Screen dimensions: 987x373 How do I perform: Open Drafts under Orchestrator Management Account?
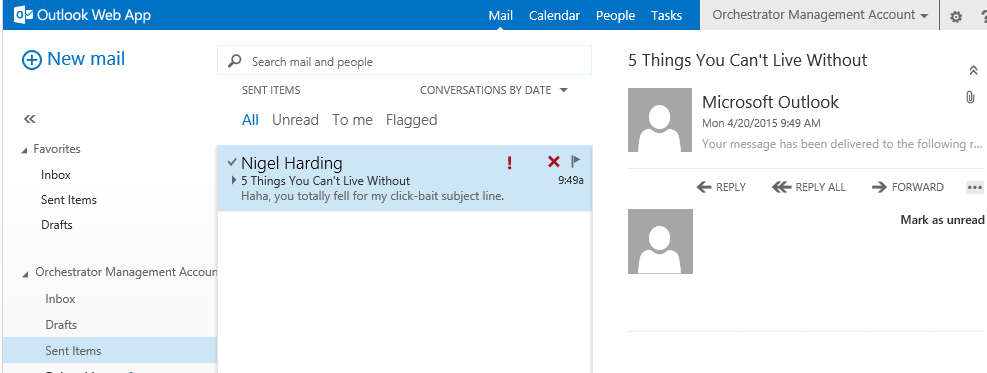(x=61, y=325)
